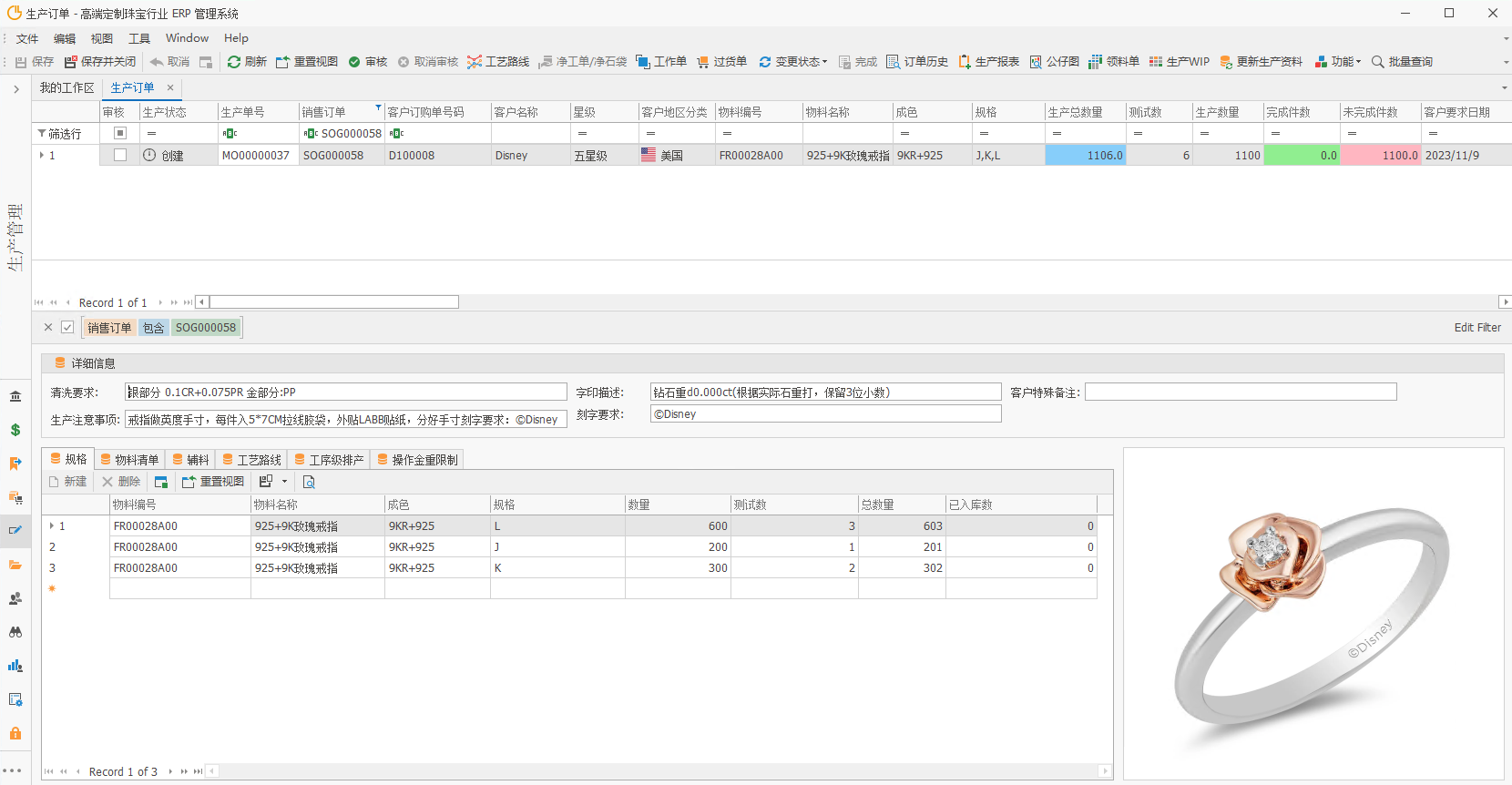Viewport: 1512px width, 785px height.
Task: Click the 客户特殊备注 input field
Action: 1240,392
